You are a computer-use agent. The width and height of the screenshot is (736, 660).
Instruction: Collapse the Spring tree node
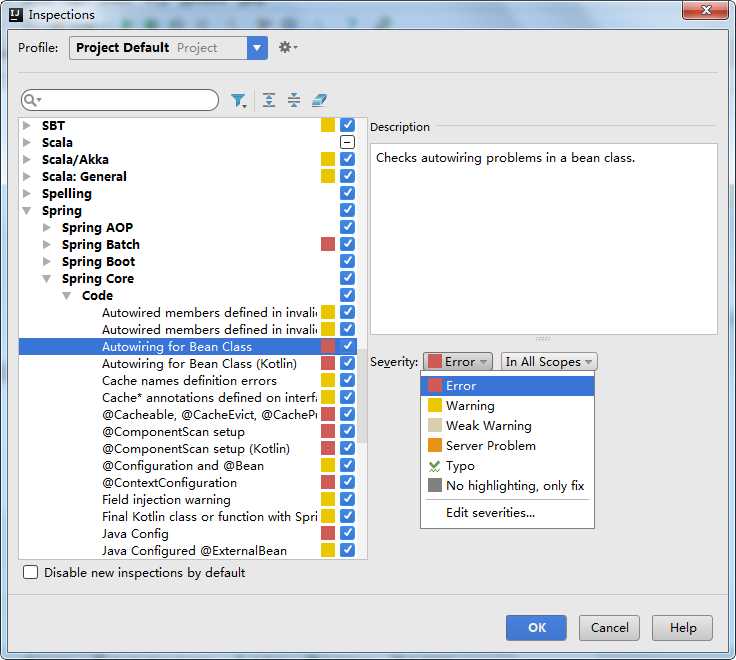(x=27, y=210)
